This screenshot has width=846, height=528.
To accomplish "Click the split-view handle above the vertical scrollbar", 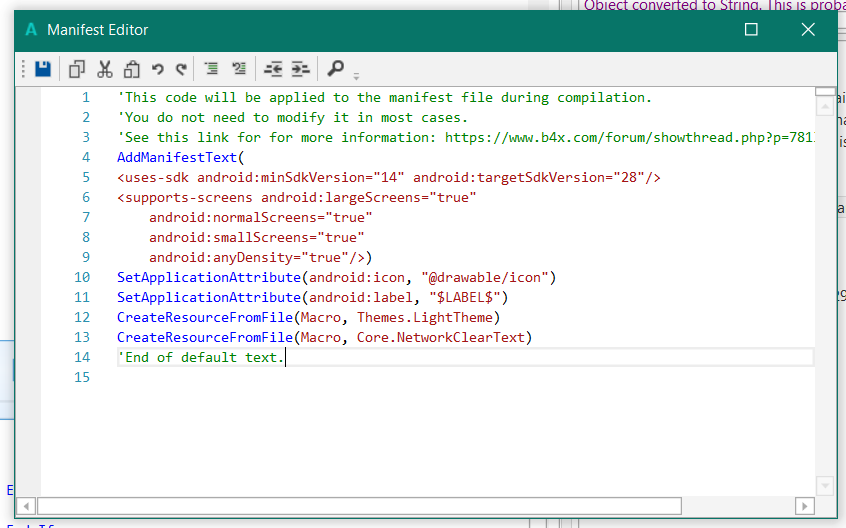I will pyautogui.click(x=825, y=92).
